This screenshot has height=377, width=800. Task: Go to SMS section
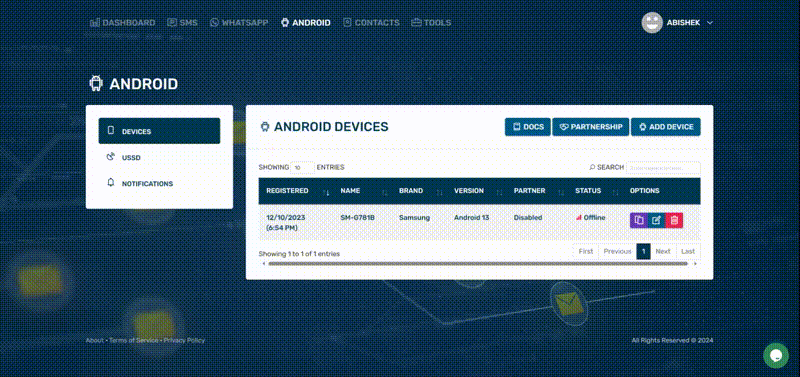183,23
